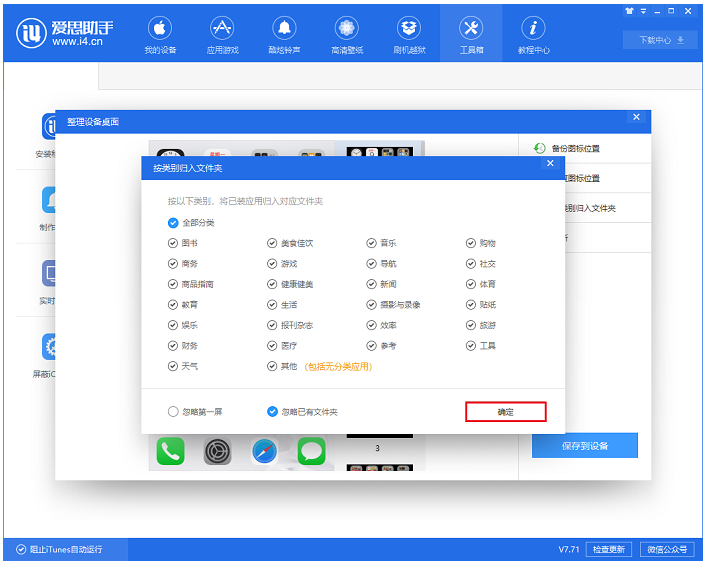The image size is (706, 568).
Task: Click the Phone app icon in dock
Action: pyautogui.click(x=171, y=451)
